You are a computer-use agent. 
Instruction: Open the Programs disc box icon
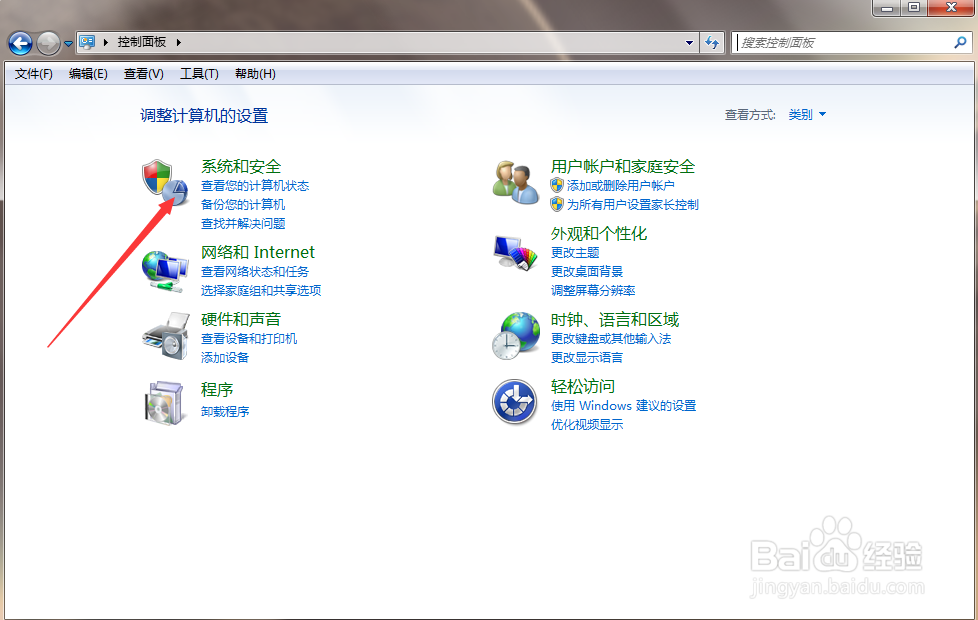(165, 403)
